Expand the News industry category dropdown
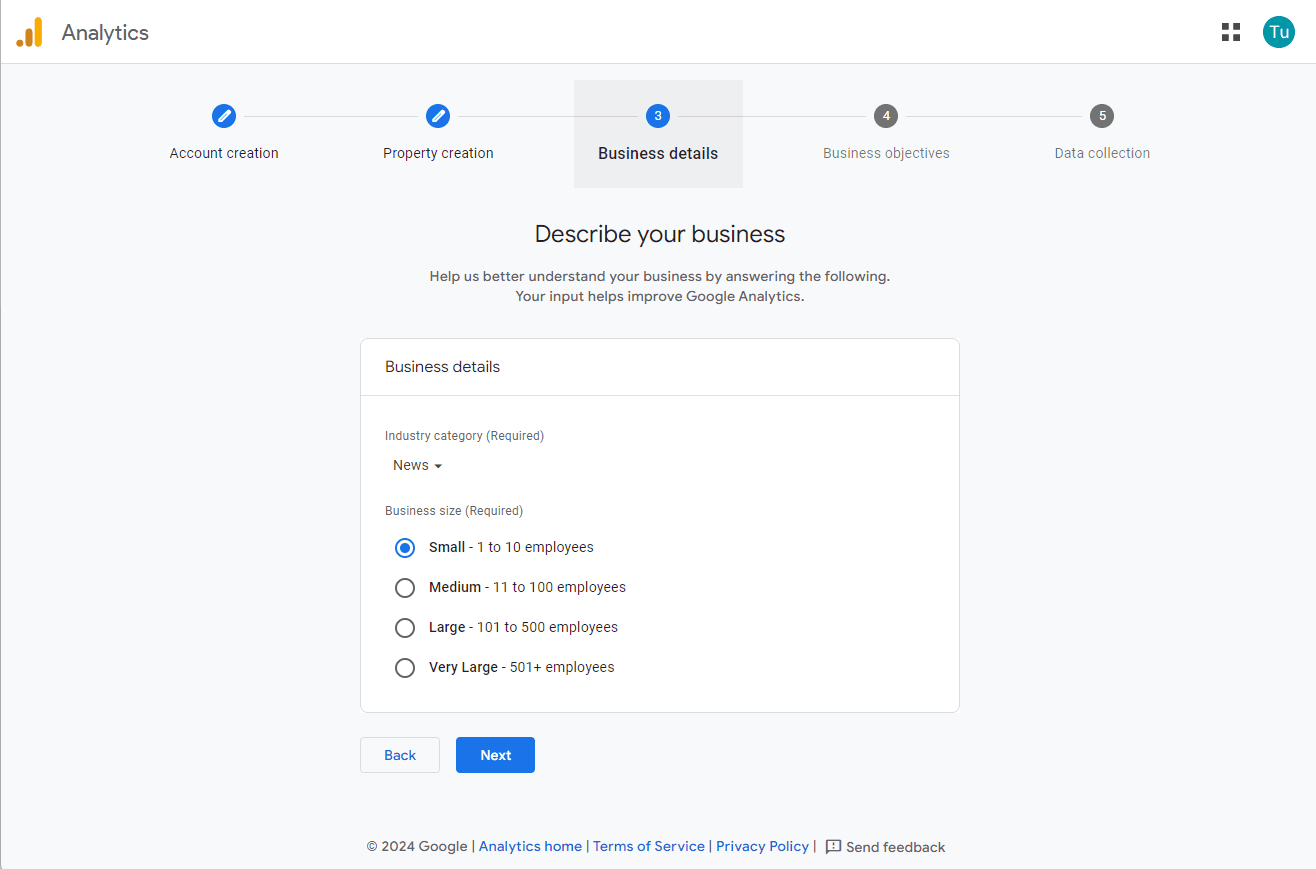 (417, 466)
